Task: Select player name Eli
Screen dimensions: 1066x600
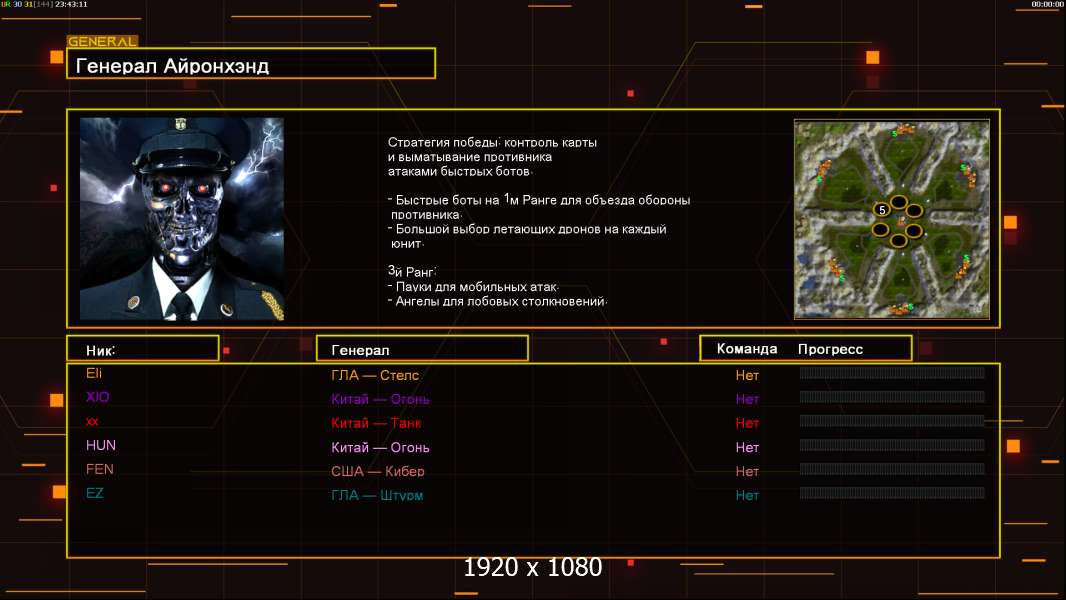Action: point(94,373)
